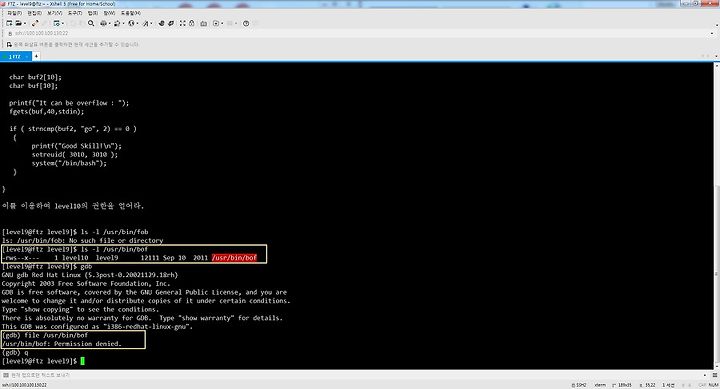Image resolution: width=720 pixels, height=389 pixels.
Task: Click the system("/bin/bash") code line
Action: tap(69, 163)
